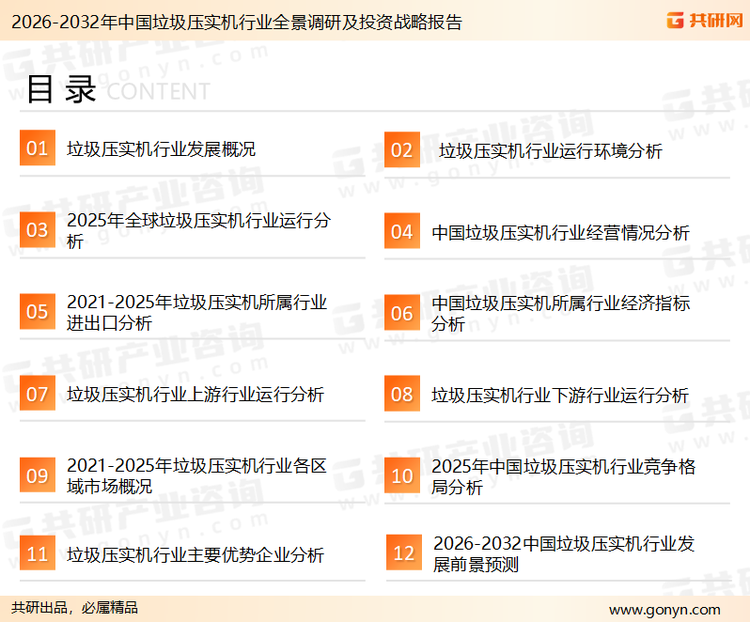Open chapter 垃圾压实机行业发展概况
This screenshot has width=750, height=622.
coord(161,149)
